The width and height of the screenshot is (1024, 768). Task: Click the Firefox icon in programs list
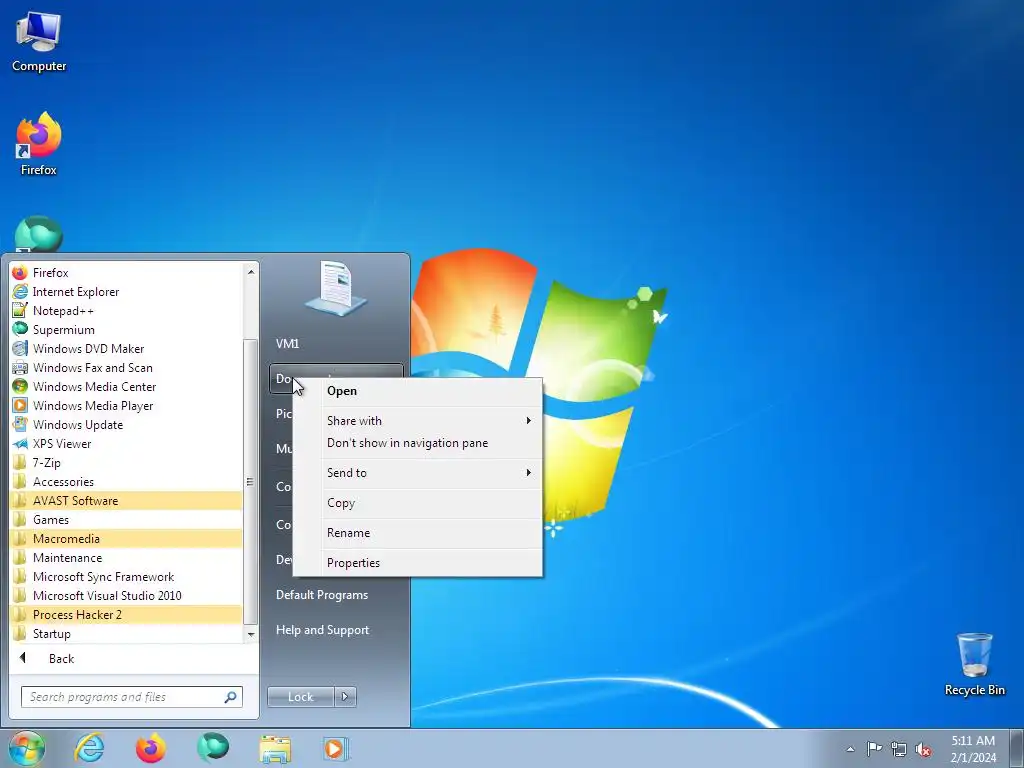click(20, 272)
